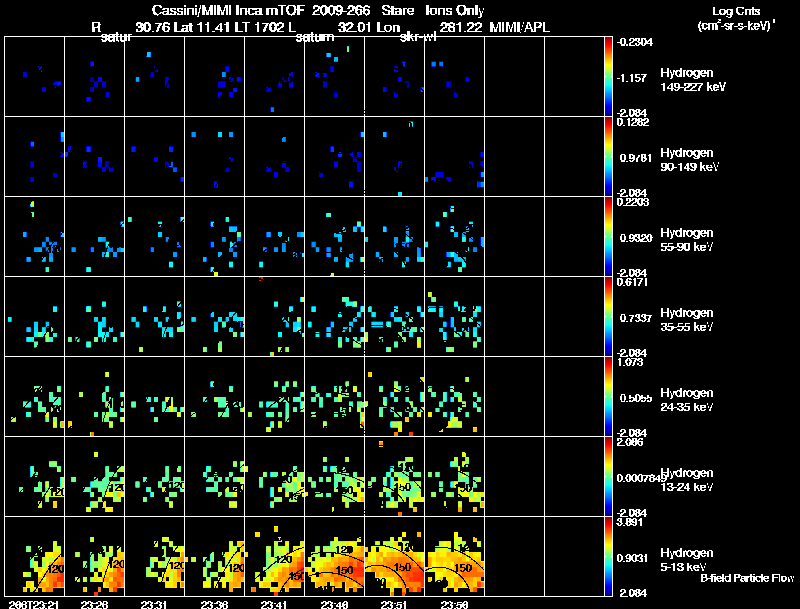Click the 'B-field Particle Flow' legend text
This screenshot has width=800, height=609.
click(747, 578)
